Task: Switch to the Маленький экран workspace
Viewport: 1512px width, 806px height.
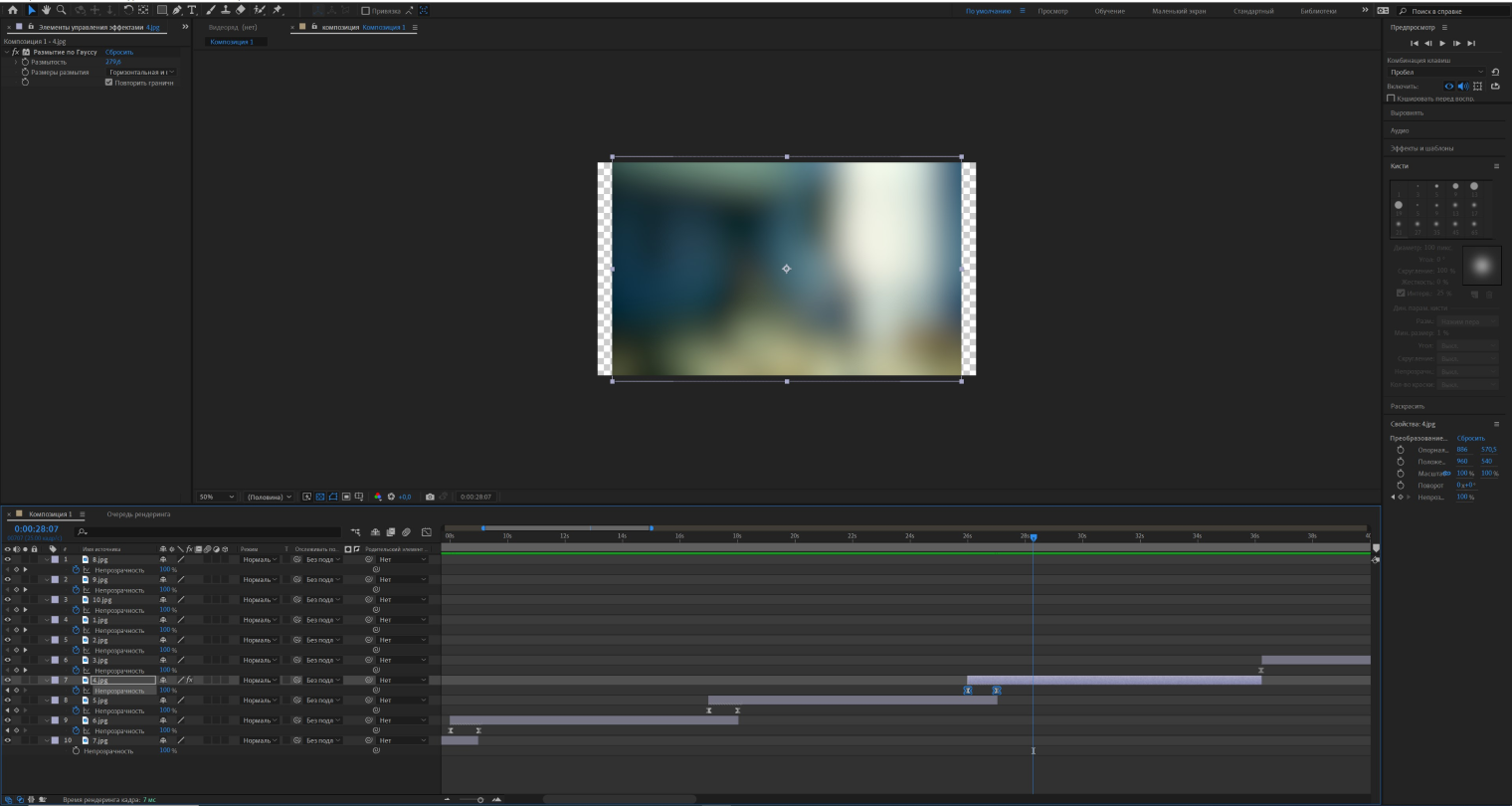Action: [x=1179, y=11]
